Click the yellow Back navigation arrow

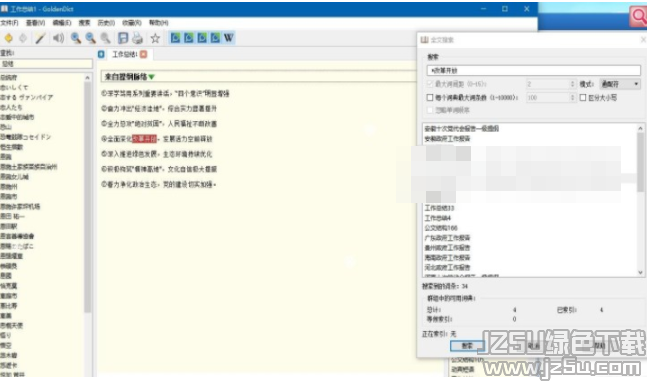pyautogui.click(x=8, y=38)
